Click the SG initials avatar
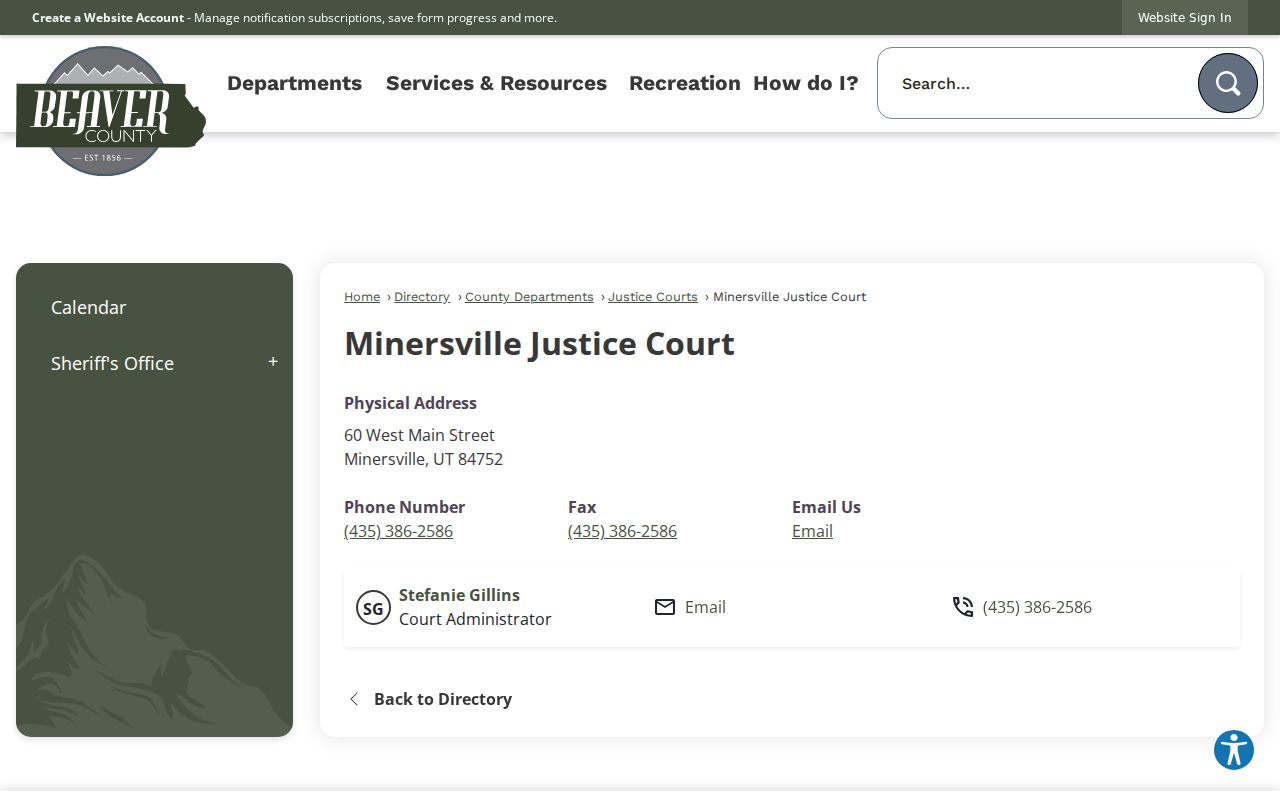 click(x=373, y=607)
